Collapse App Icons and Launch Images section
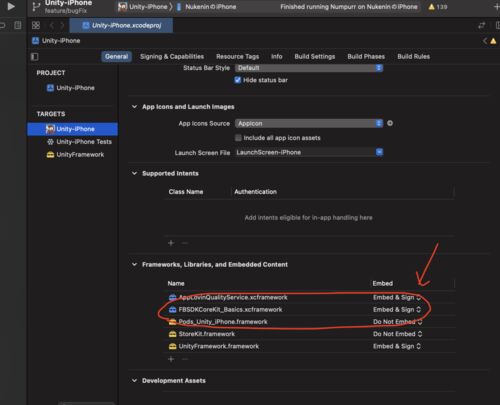500x405 pixels. click(134, 107)
